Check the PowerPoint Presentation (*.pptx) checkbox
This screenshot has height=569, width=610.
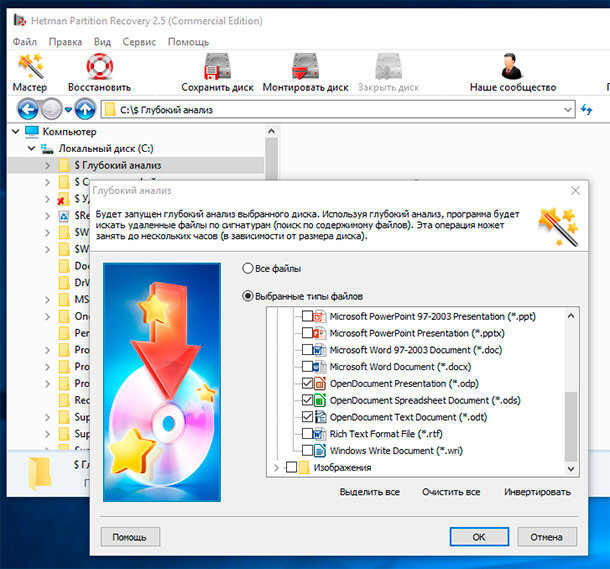pyautogui.click(x=307, y=333)
